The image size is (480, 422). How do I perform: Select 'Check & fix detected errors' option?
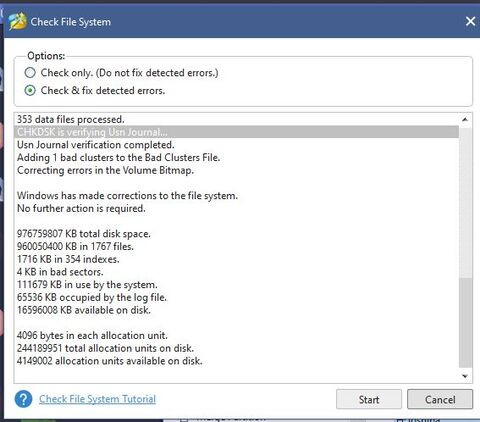point(30,90)
